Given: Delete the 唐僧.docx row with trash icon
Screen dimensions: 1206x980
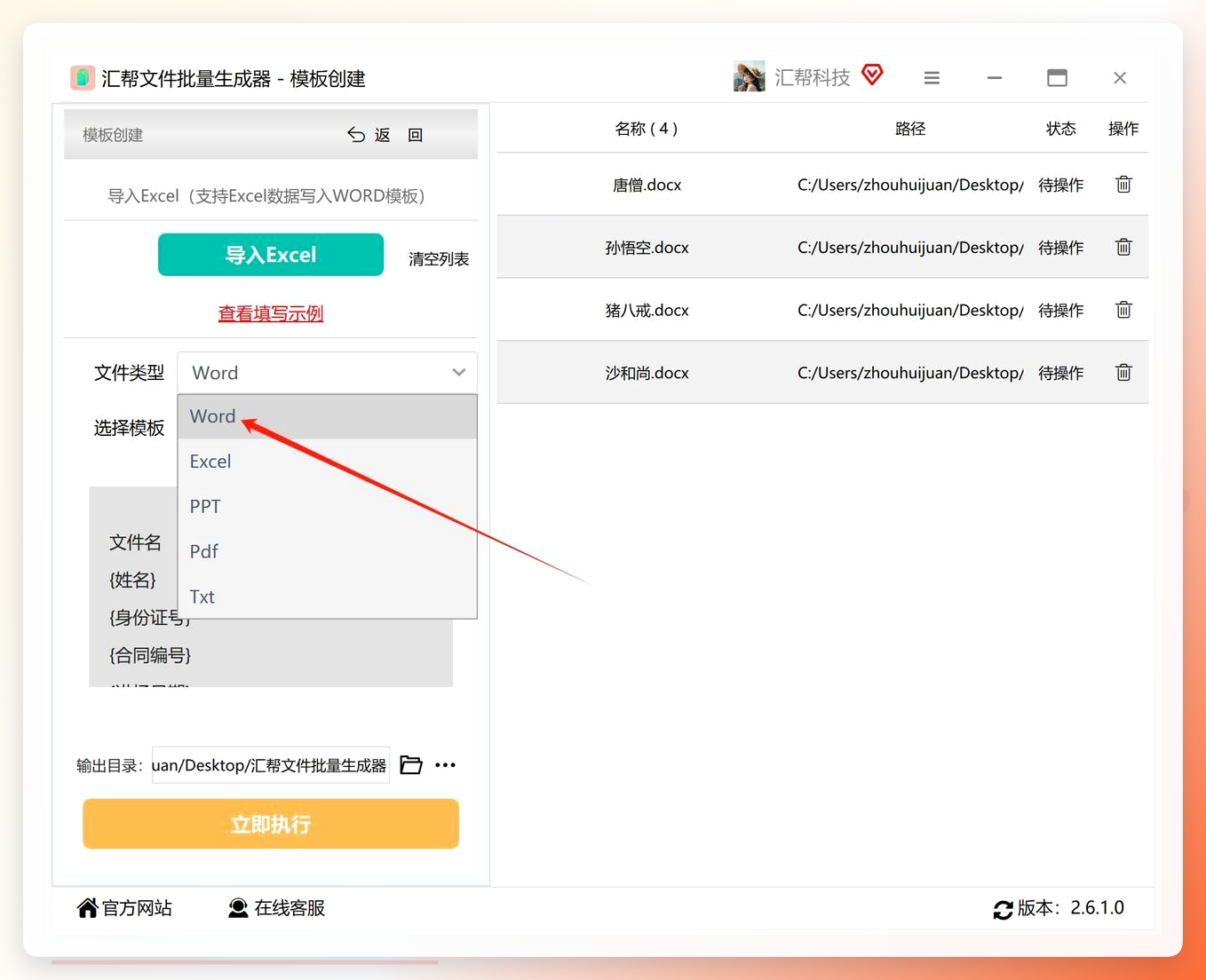Looking at the screenshot, I should 1123,185.
